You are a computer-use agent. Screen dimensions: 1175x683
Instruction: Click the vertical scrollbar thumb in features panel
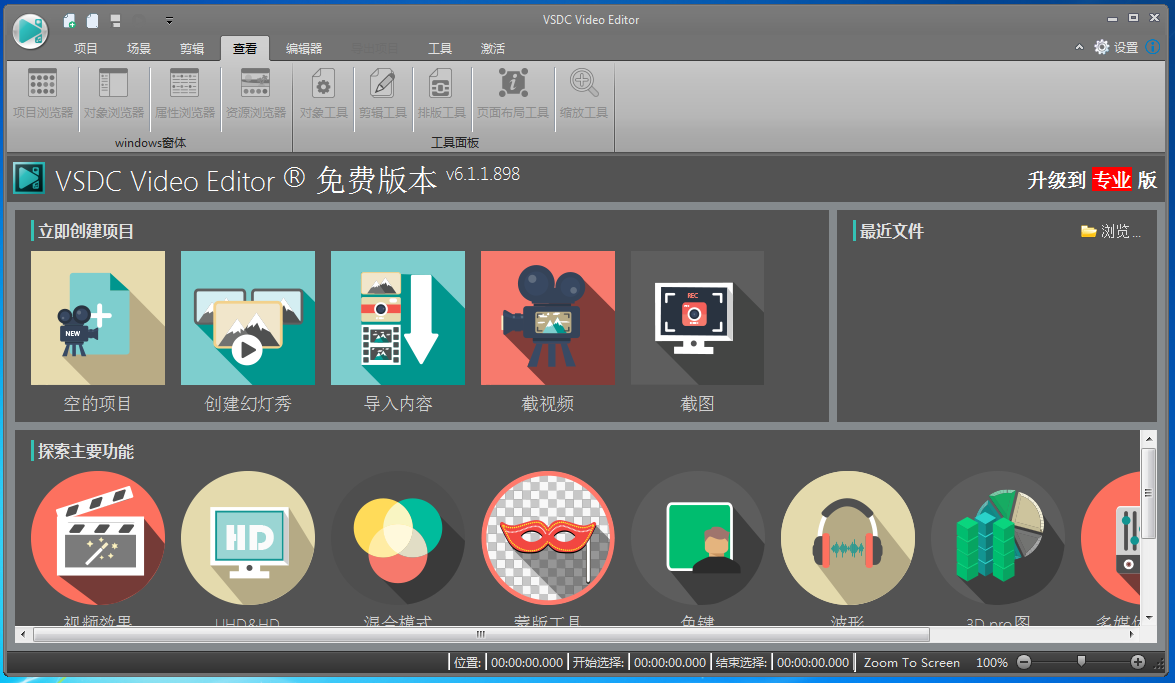pos(1148,493)
